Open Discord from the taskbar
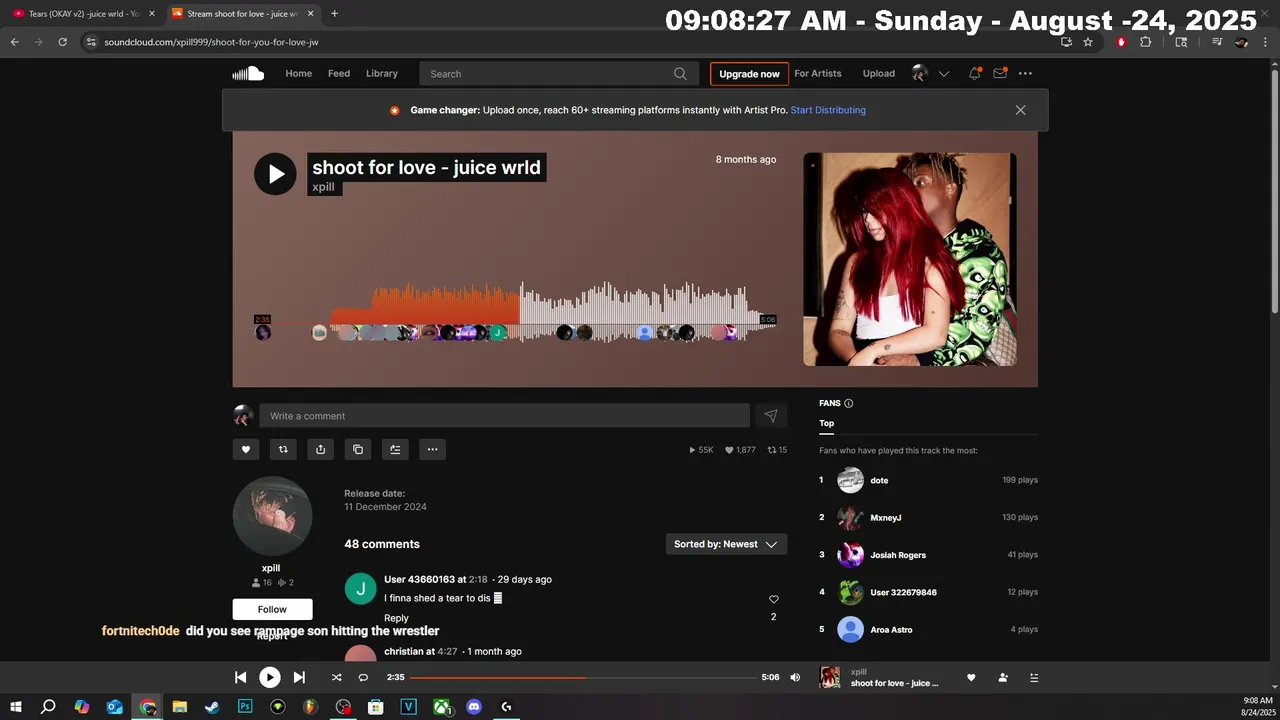 474,707
